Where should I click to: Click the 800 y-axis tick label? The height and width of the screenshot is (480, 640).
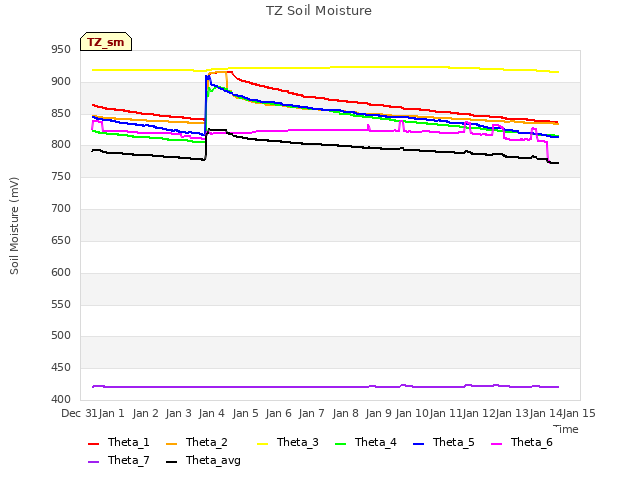tap(61, 144)
